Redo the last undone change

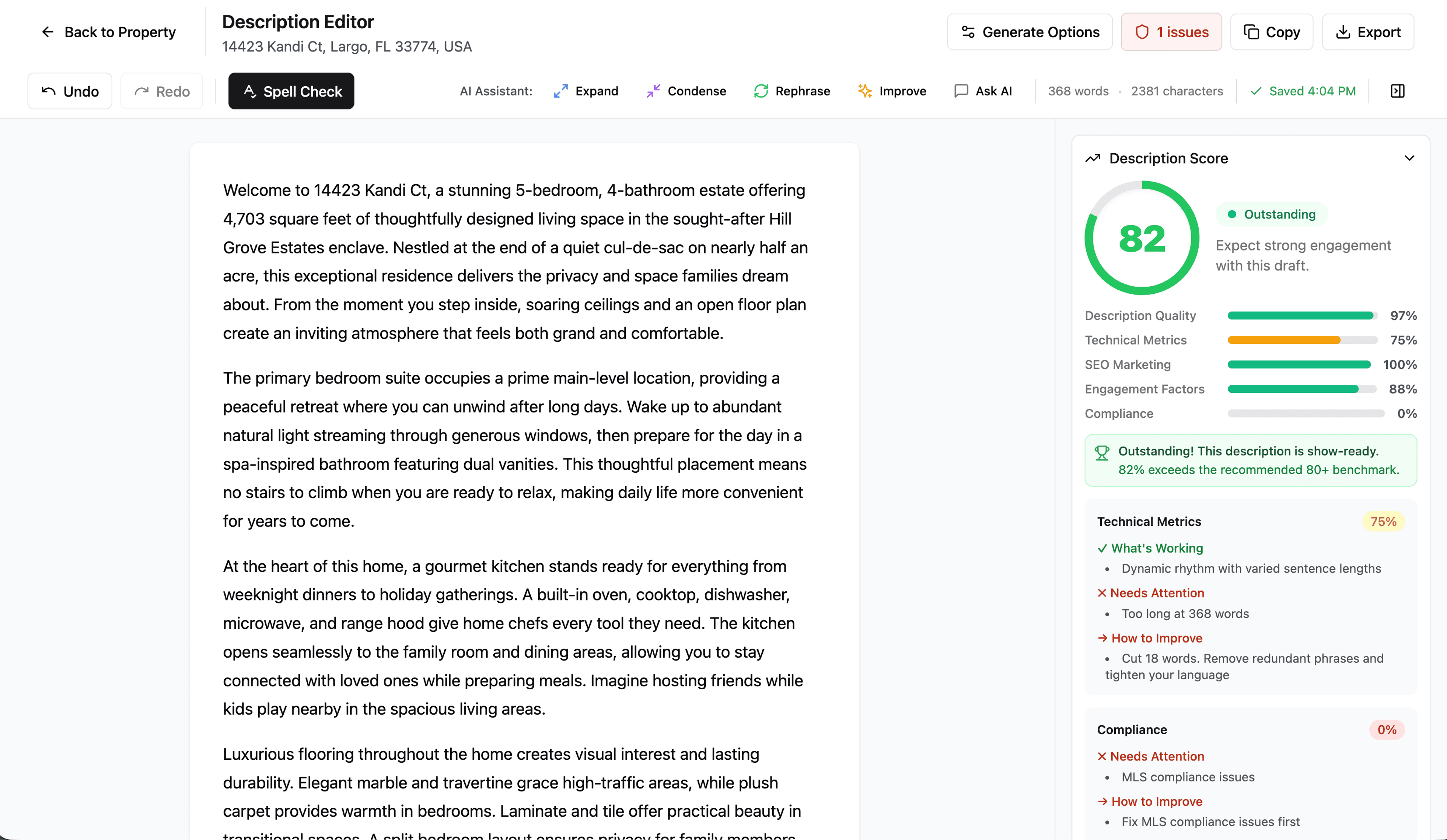161,91
